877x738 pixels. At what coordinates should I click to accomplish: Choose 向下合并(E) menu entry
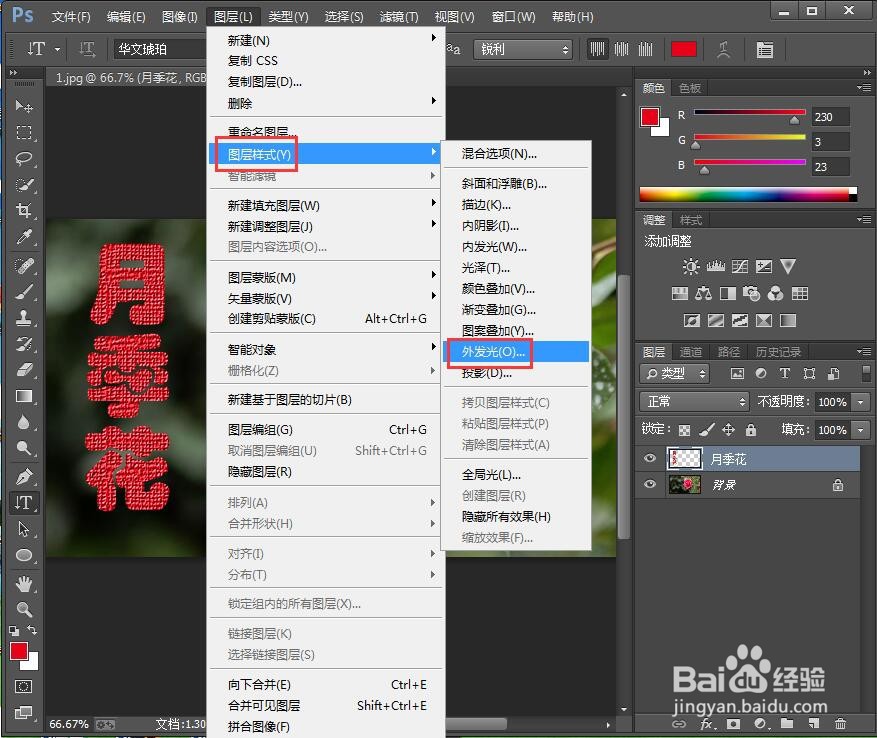pyautogui.click(x=327, y=684)
